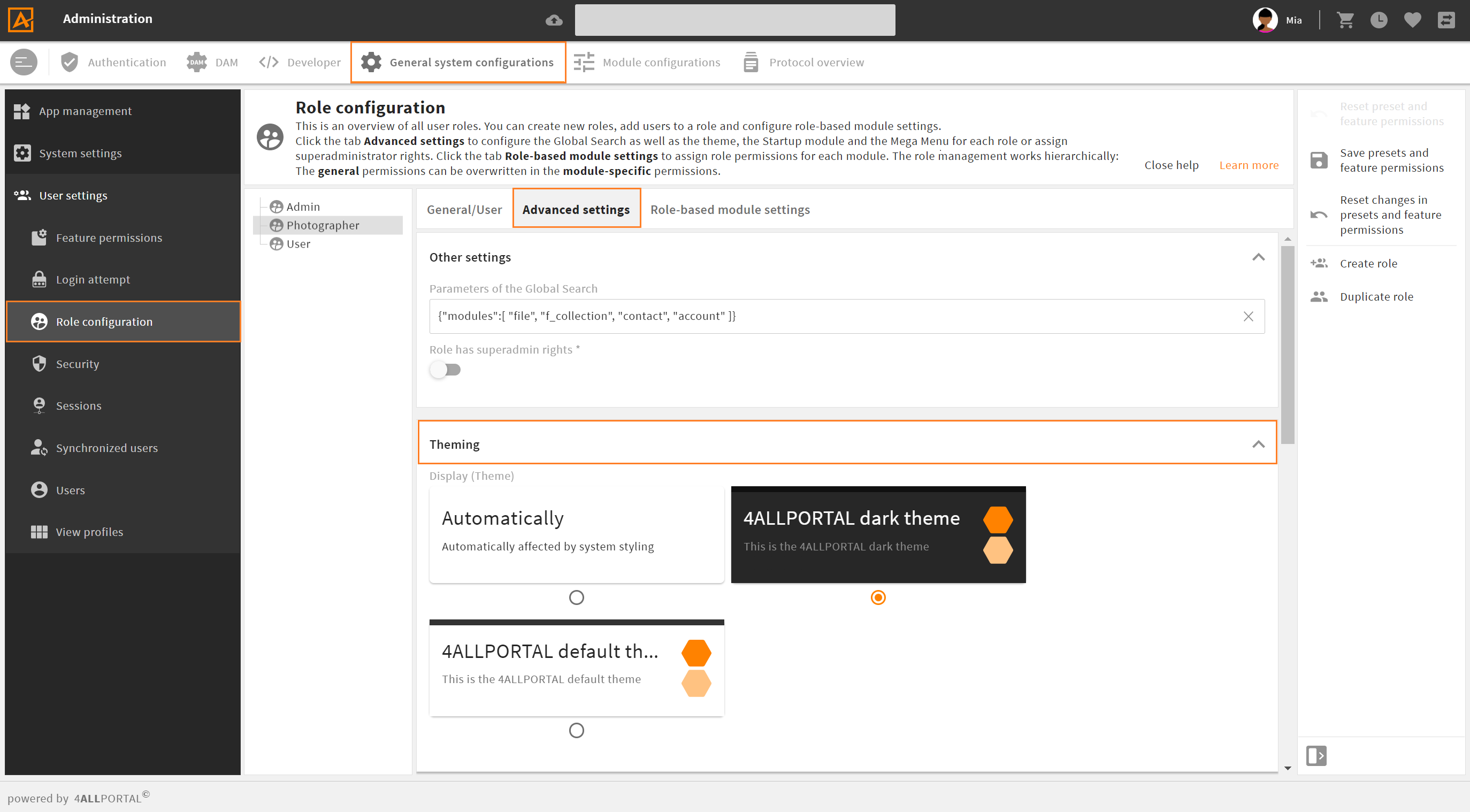Click the System settings gear icon

pos(22,153)
